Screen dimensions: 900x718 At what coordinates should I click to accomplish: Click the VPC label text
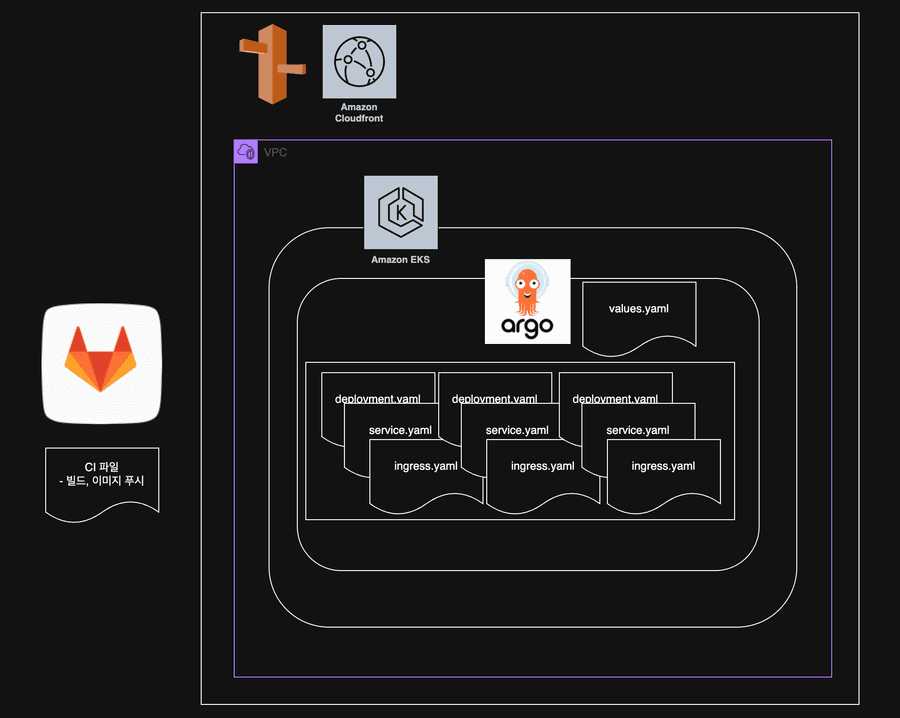coord(276,152)
